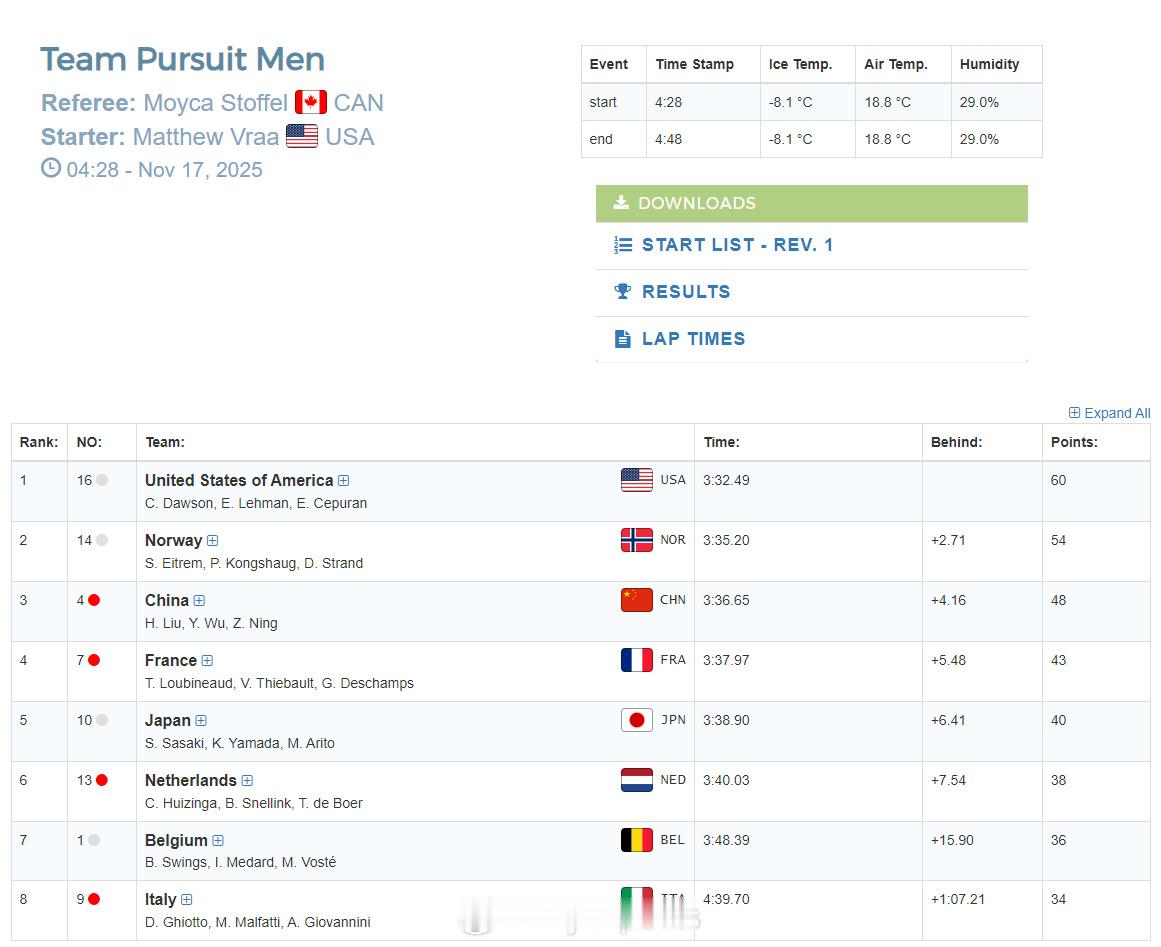Click the Belgium flag icon in results
Viewport: 1161px width, 947px height.
(x=636, y=840)
